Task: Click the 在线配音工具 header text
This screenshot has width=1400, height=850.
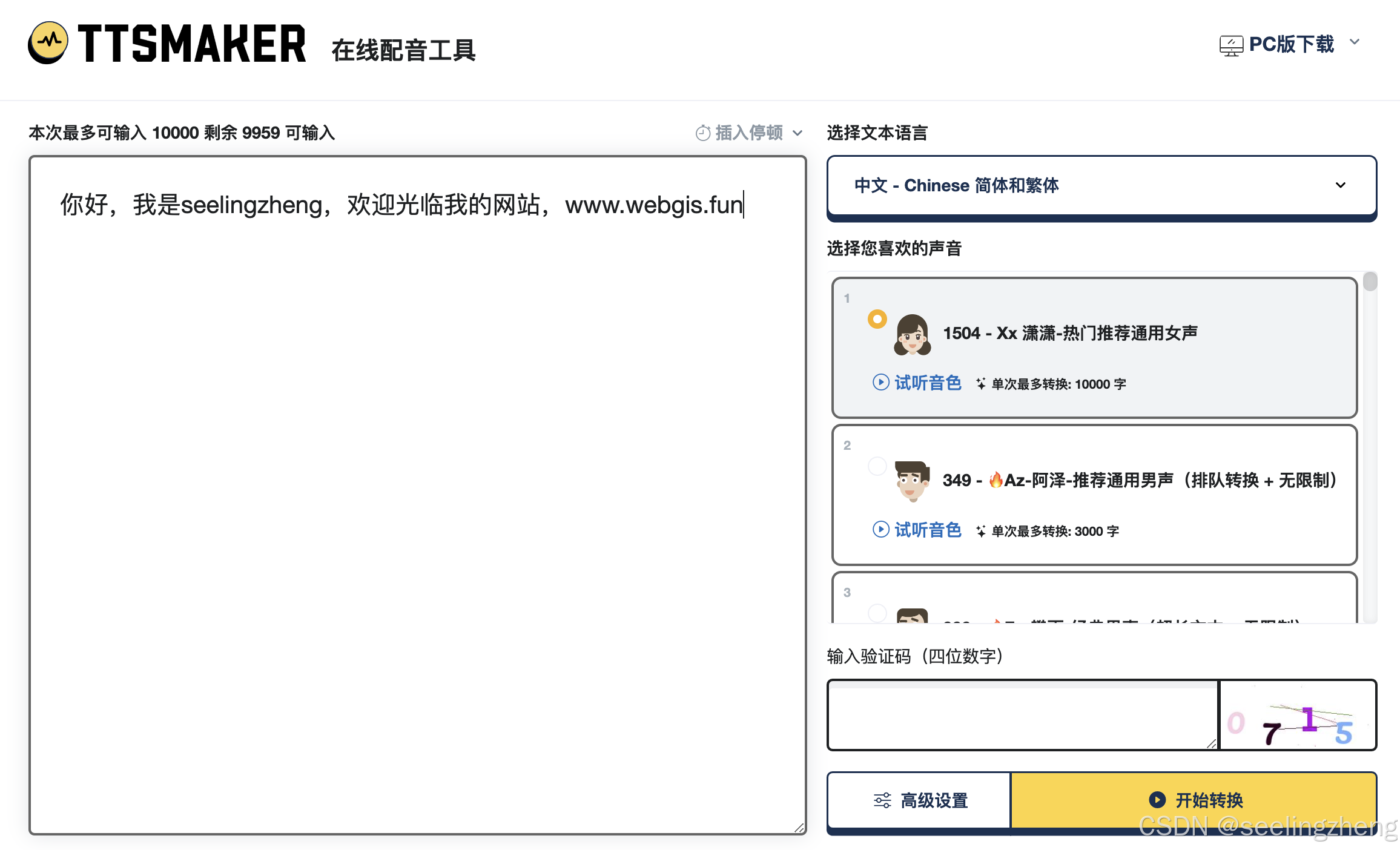Action: click(x=403, y=50)
